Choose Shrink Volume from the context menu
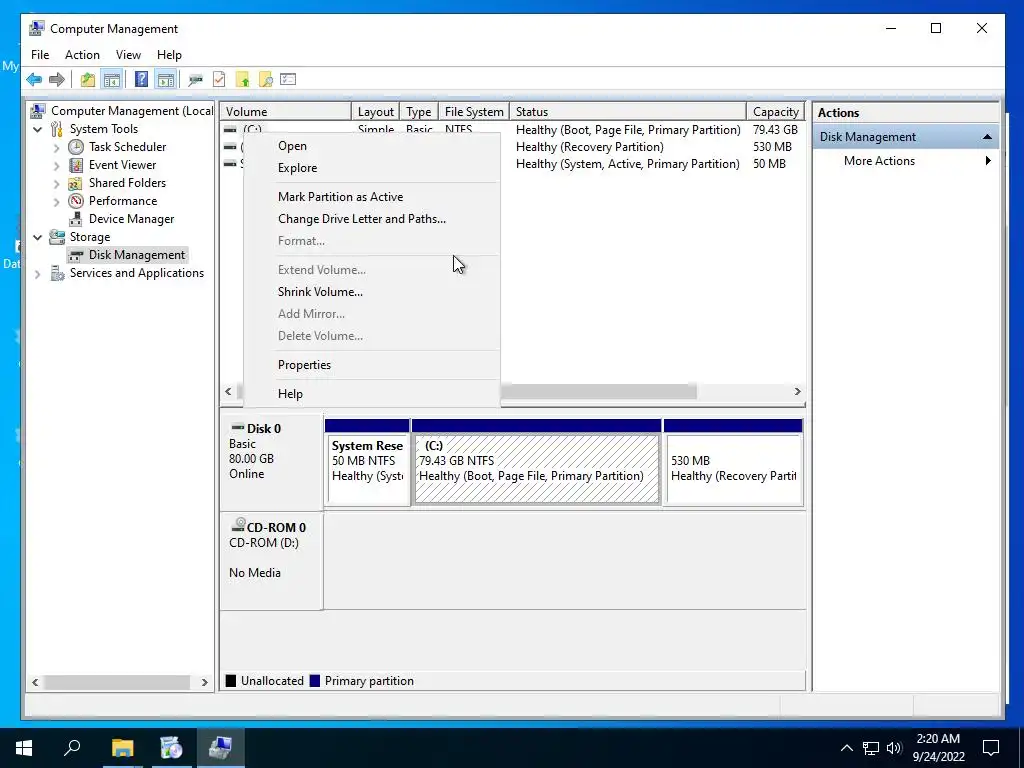1024x768 pixels. tap(371, 292)
